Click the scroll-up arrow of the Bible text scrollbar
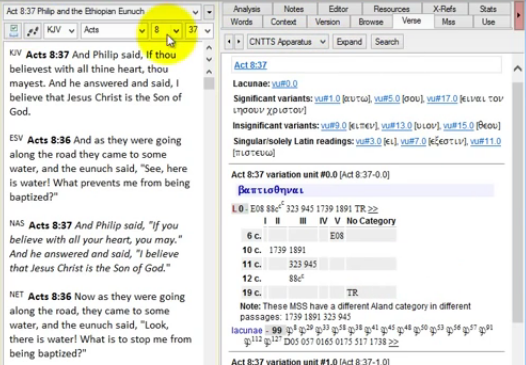526x365 pixels. click(209, 71)
